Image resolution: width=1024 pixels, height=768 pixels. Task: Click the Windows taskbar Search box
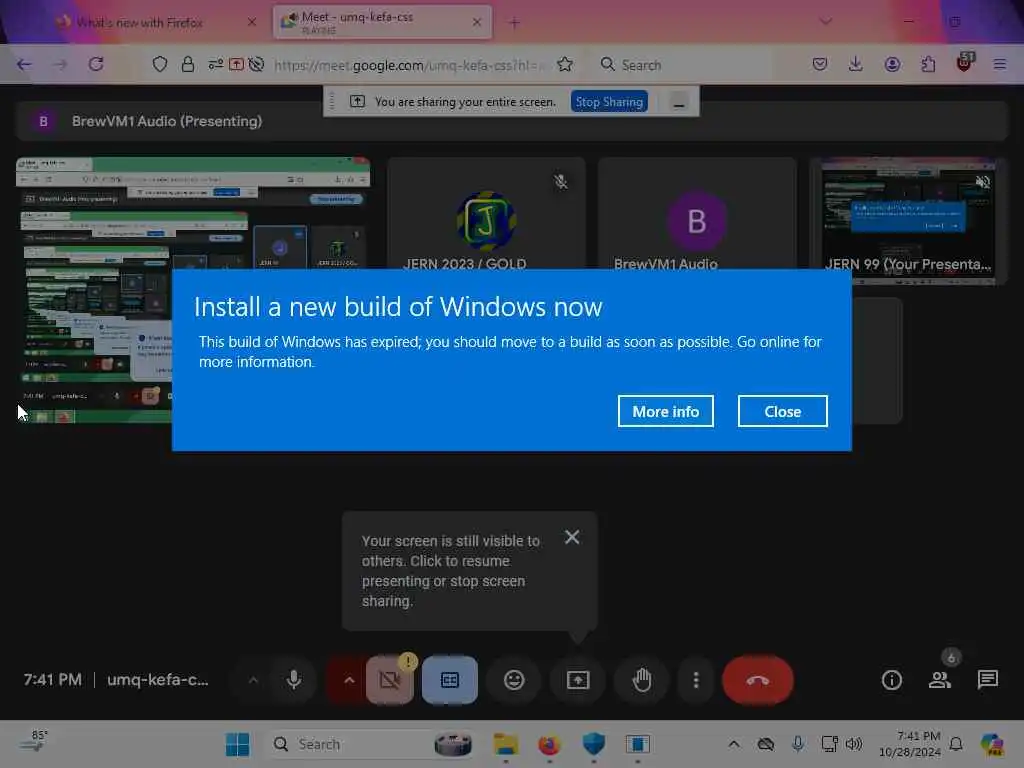point(371,744)
